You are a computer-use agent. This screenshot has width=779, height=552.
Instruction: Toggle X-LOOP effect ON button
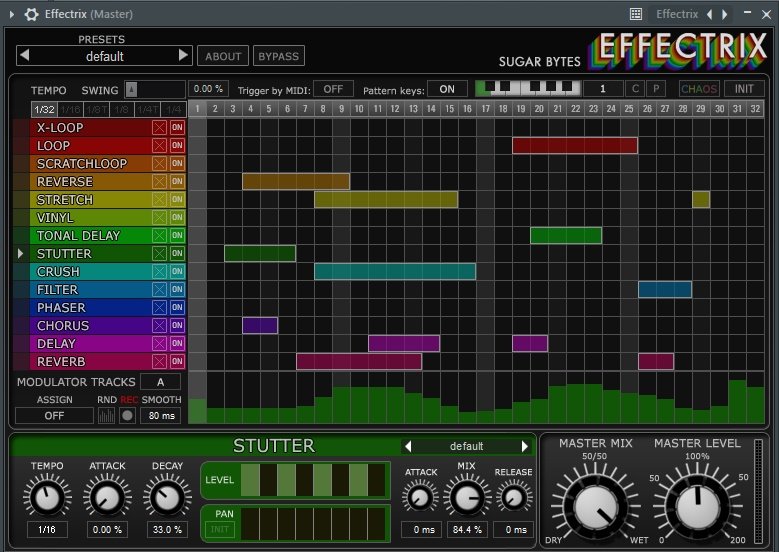[x=177, y=128]
